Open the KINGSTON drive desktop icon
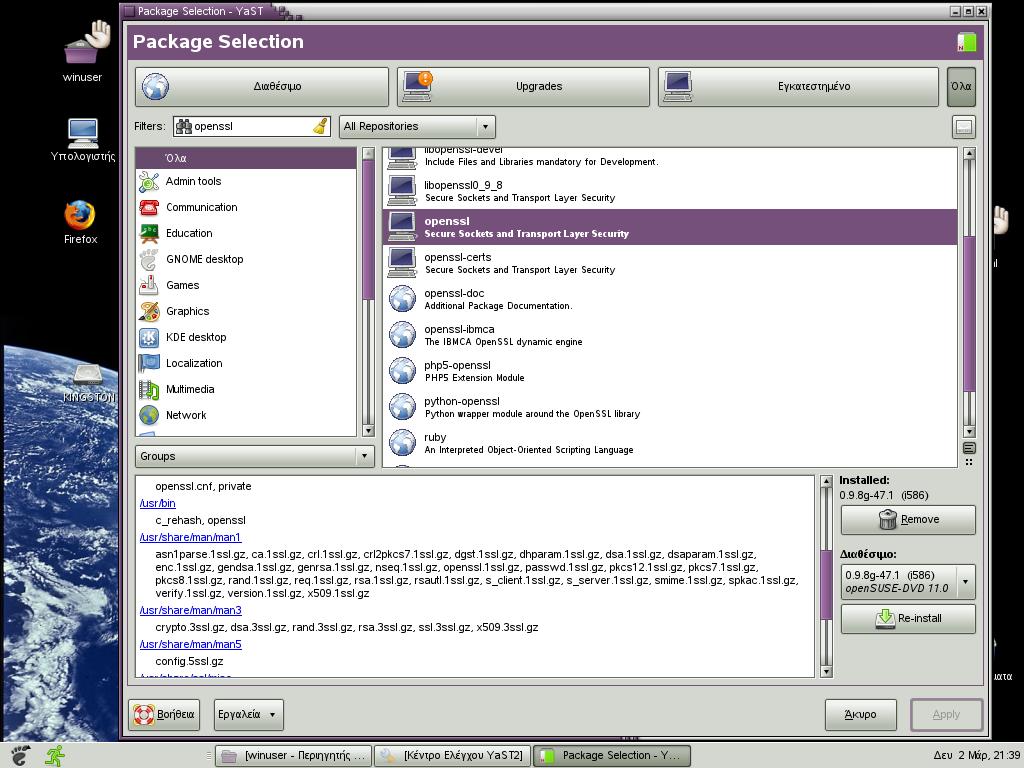 click(88, 383)
